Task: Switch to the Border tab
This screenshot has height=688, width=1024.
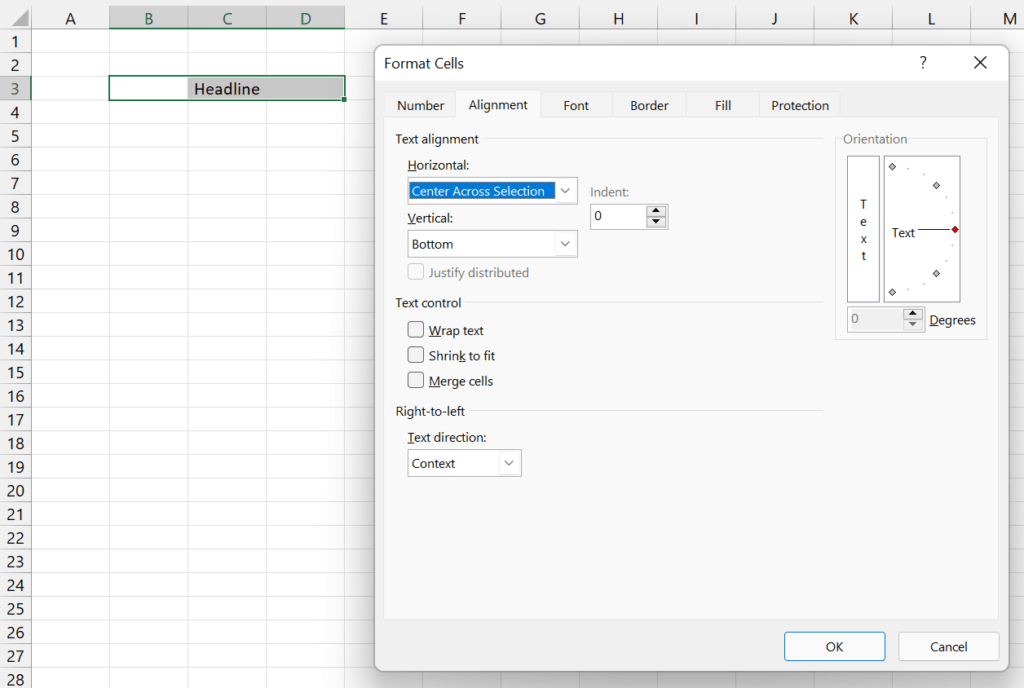Action: (x=648, y=104)
